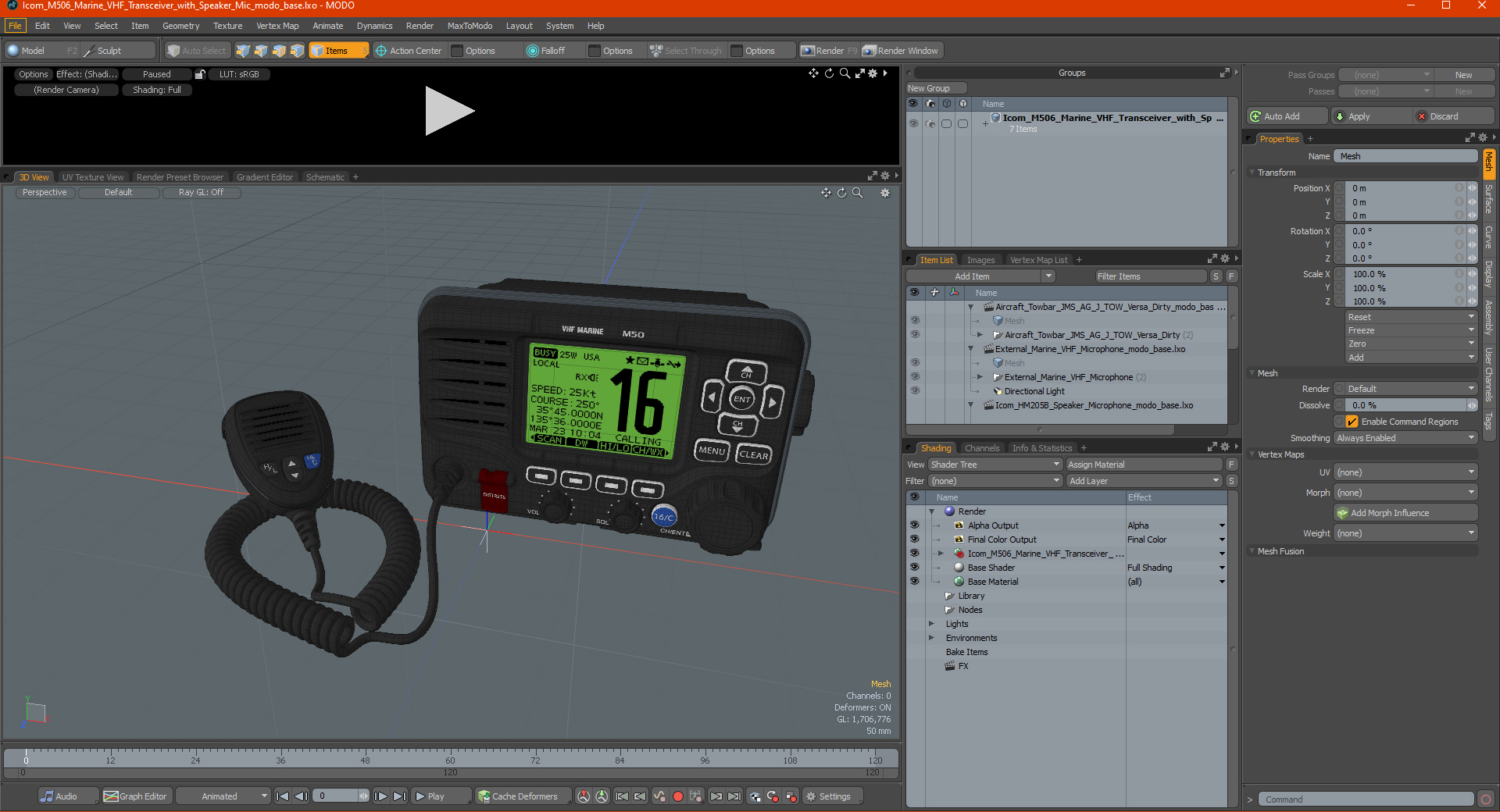
Task: Select Vertices mode cube icon
Action: 243,51
